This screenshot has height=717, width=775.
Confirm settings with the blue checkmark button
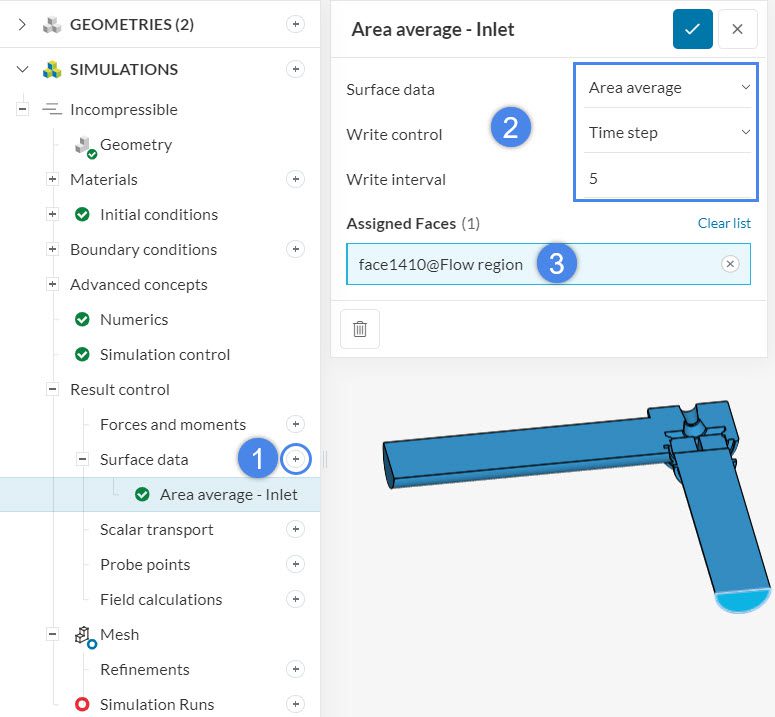pos(692,29)
